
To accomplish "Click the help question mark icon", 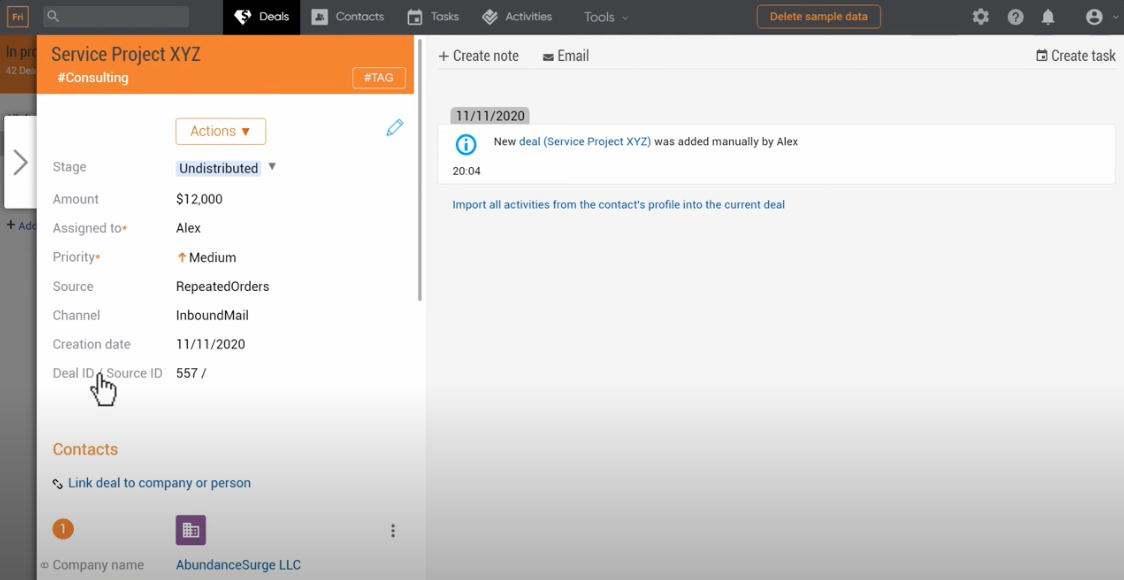I will click(x=1015, y=16).
